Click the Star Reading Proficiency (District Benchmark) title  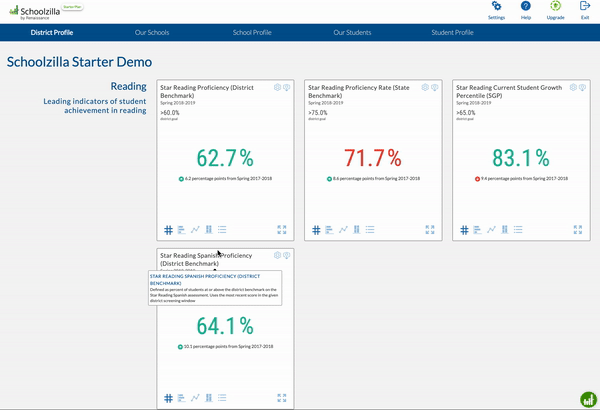pos(207,91)
